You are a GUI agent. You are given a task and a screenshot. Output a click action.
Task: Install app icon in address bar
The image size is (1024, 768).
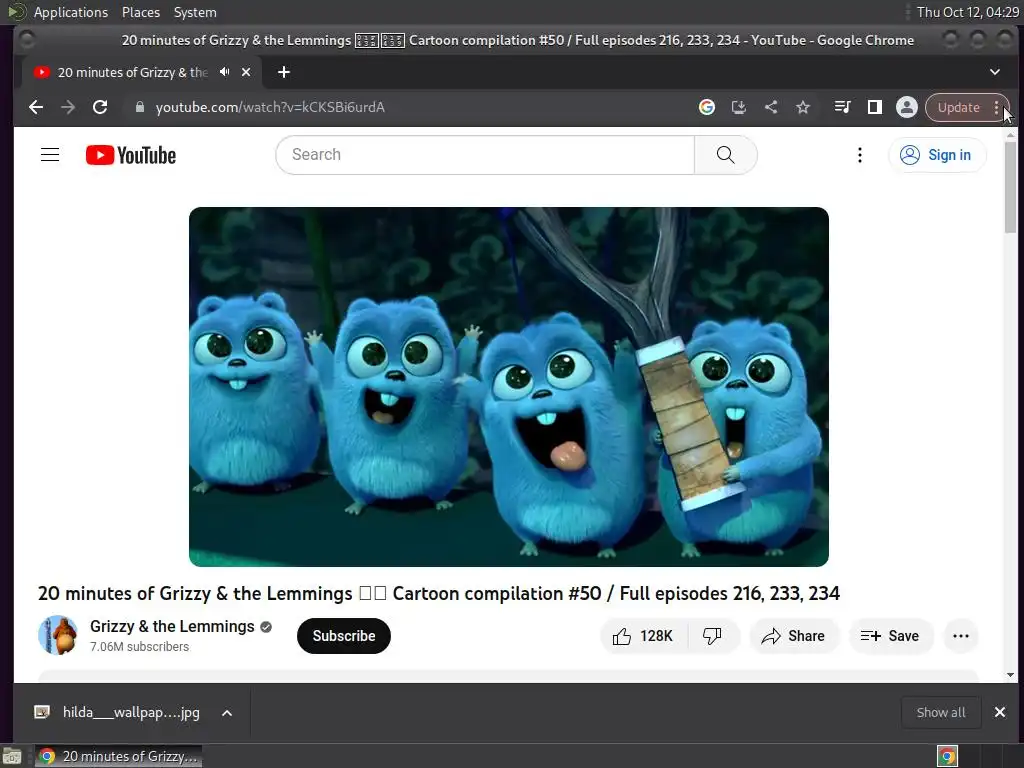tap(739, 107)
